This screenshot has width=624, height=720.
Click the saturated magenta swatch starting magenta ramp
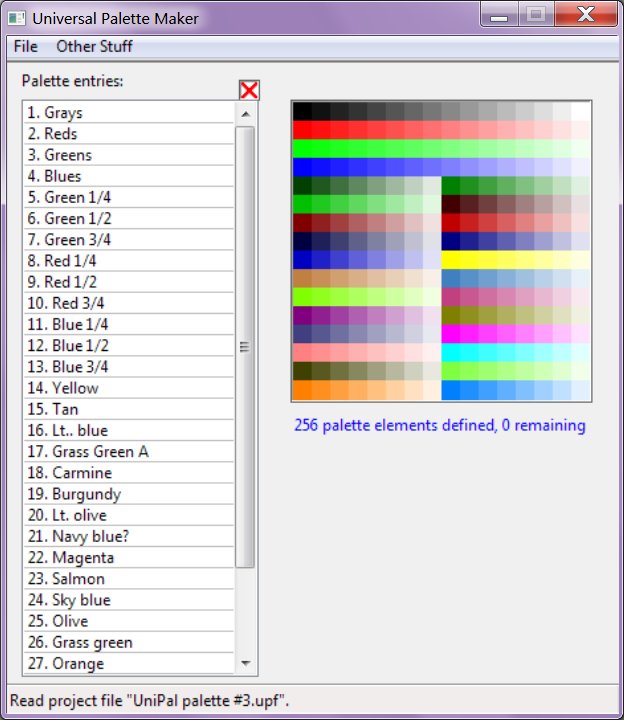(450, 334)
